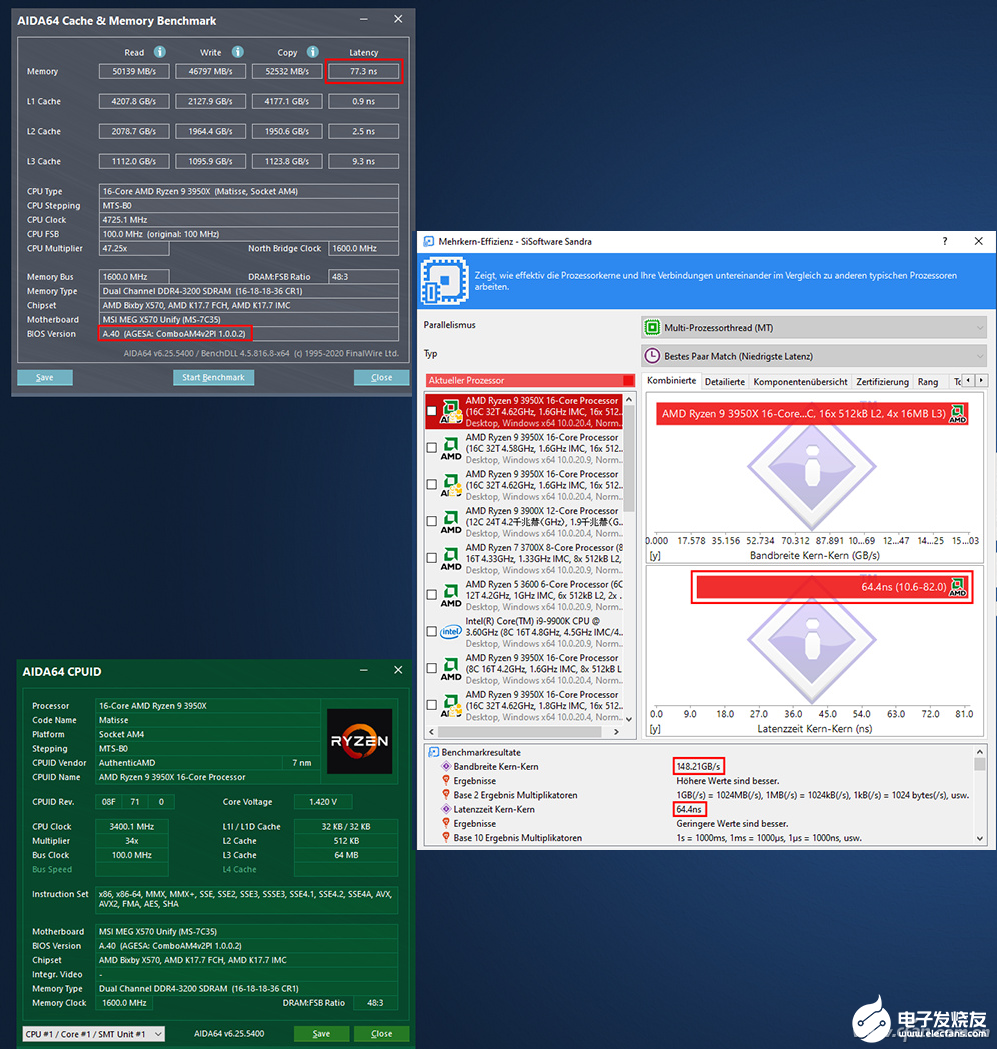Click the purple diamond beside Bandbreite Kern-Kern result

(x=446, y=766)
